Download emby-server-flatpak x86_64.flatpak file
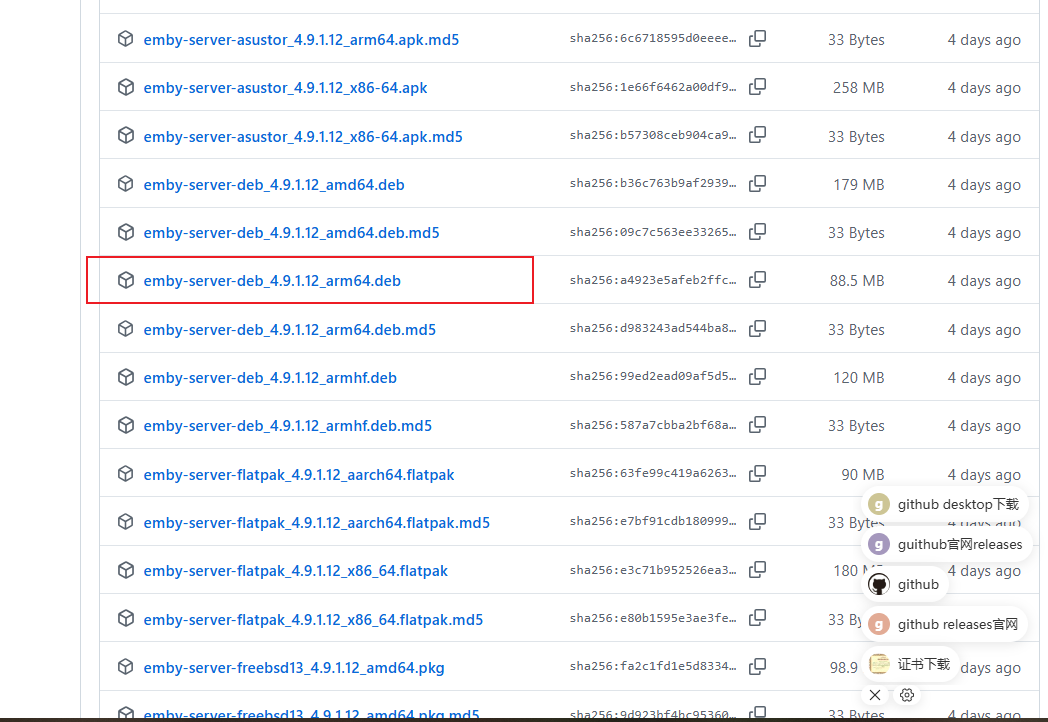Viewport: 1048px width, 722px height. pos(295,571)
